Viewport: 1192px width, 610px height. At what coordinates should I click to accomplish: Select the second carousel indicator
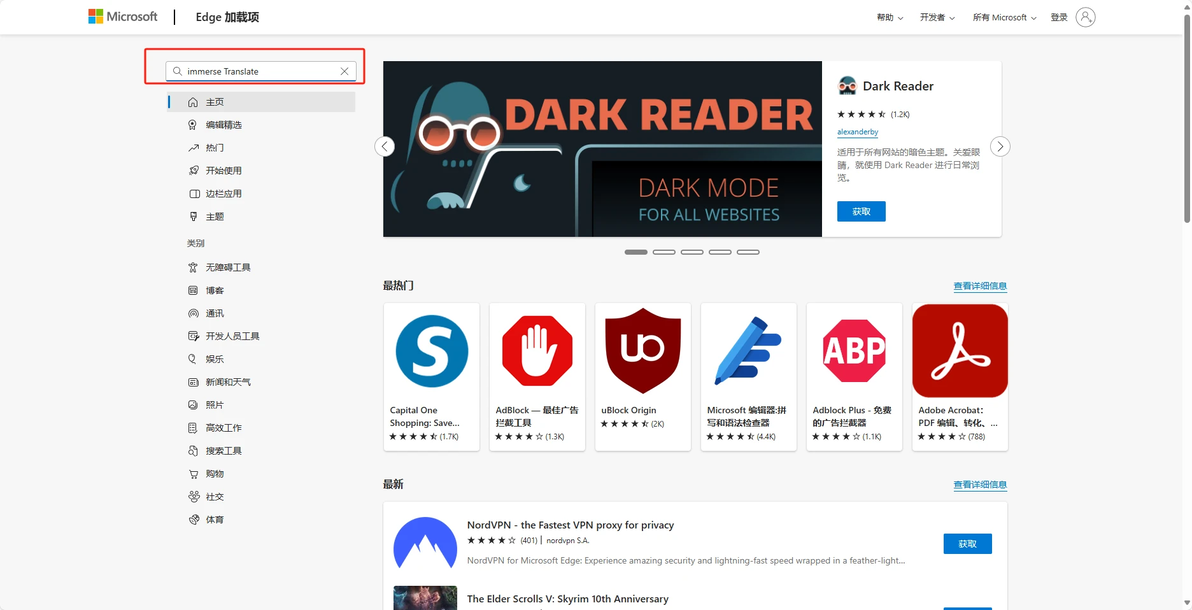point(664,252)
